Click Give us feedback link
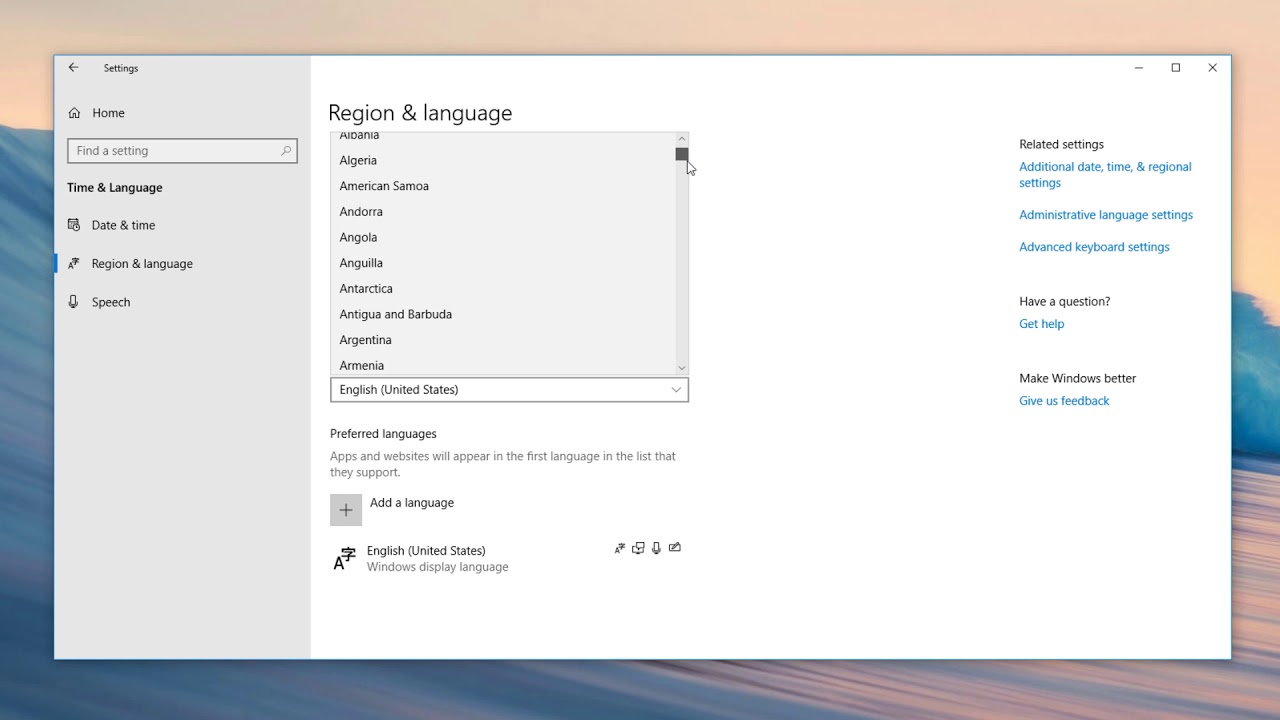The width and height of the screenshot is (1280, 720). coord(1064,401)
